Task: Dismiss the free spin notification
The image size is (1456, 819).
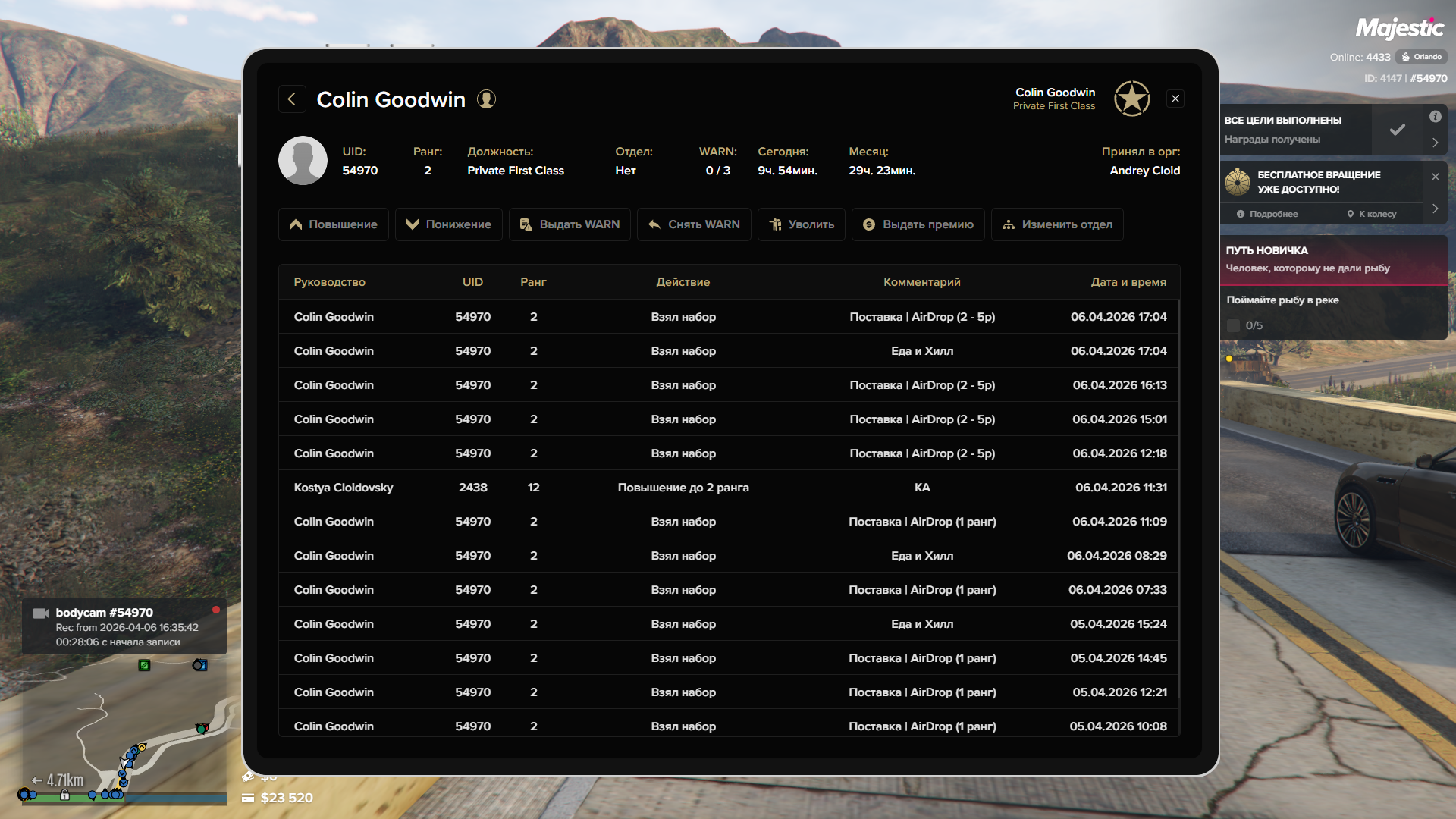Action: tap(1435, 177)
